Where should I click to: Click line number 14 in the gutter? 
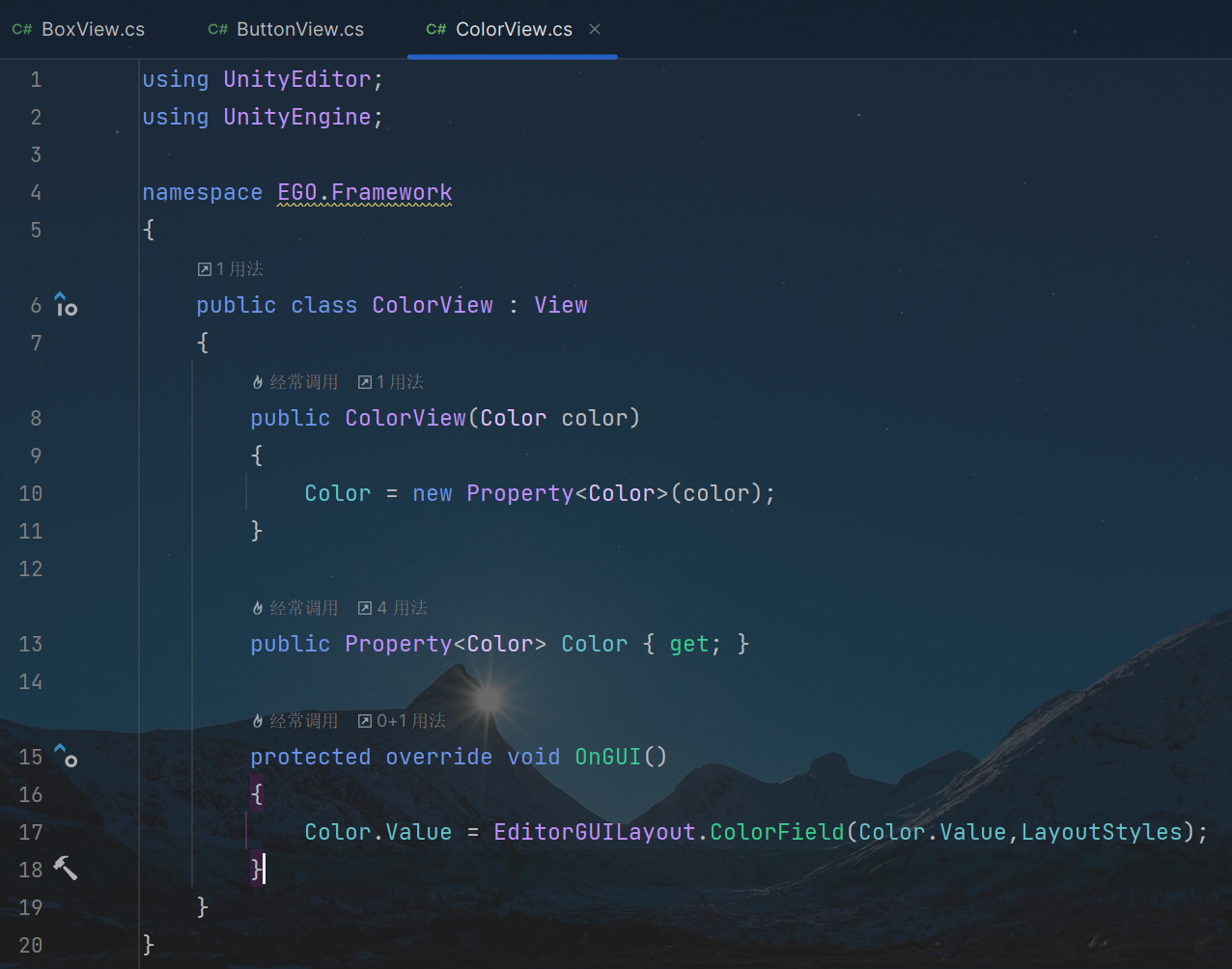[x=31, y=681]
